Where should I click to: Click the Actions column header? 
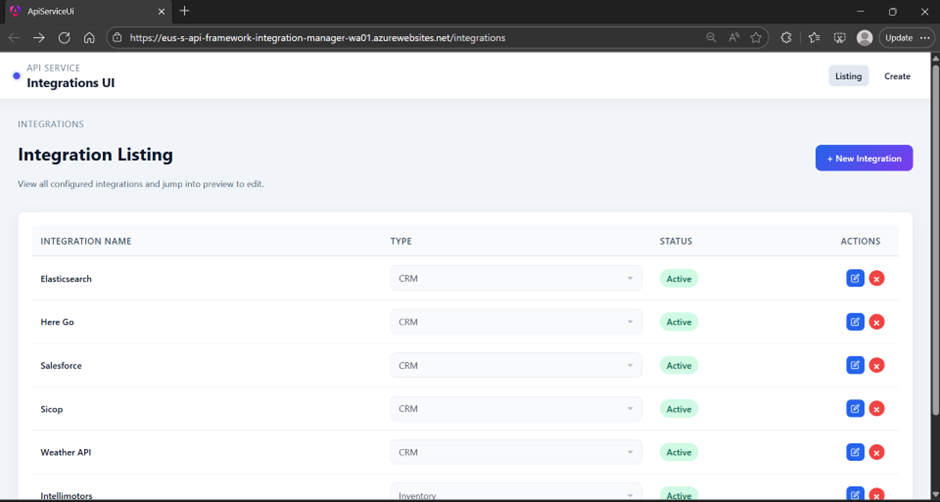(x=860, y=241)
